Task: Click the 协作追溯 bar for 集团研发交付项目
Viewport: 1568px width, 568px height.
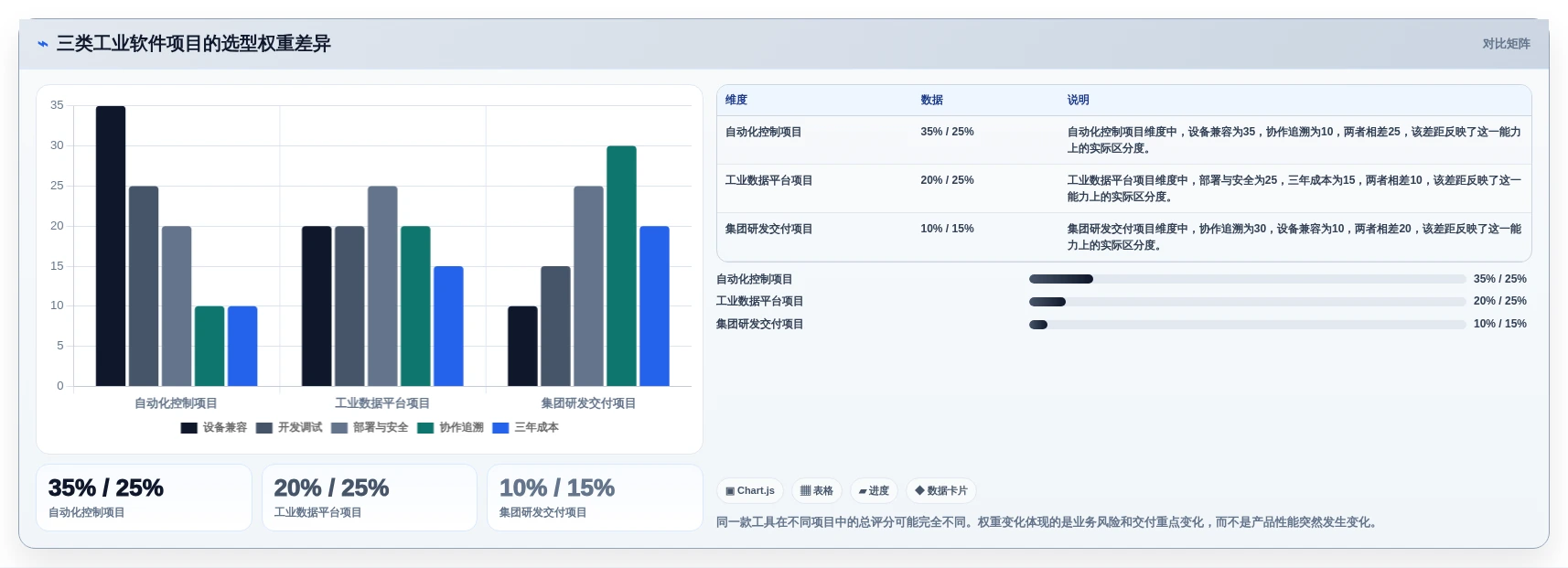Action: 621,266
